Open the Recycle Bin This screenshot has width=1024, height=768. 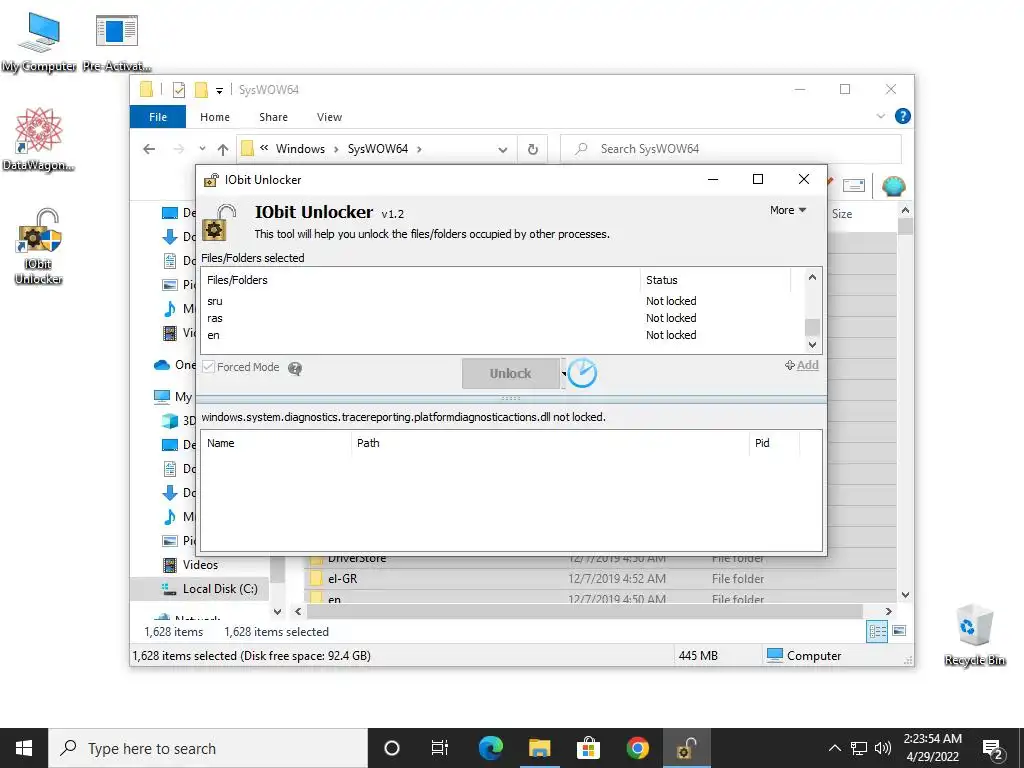click(x=974, y=635)
